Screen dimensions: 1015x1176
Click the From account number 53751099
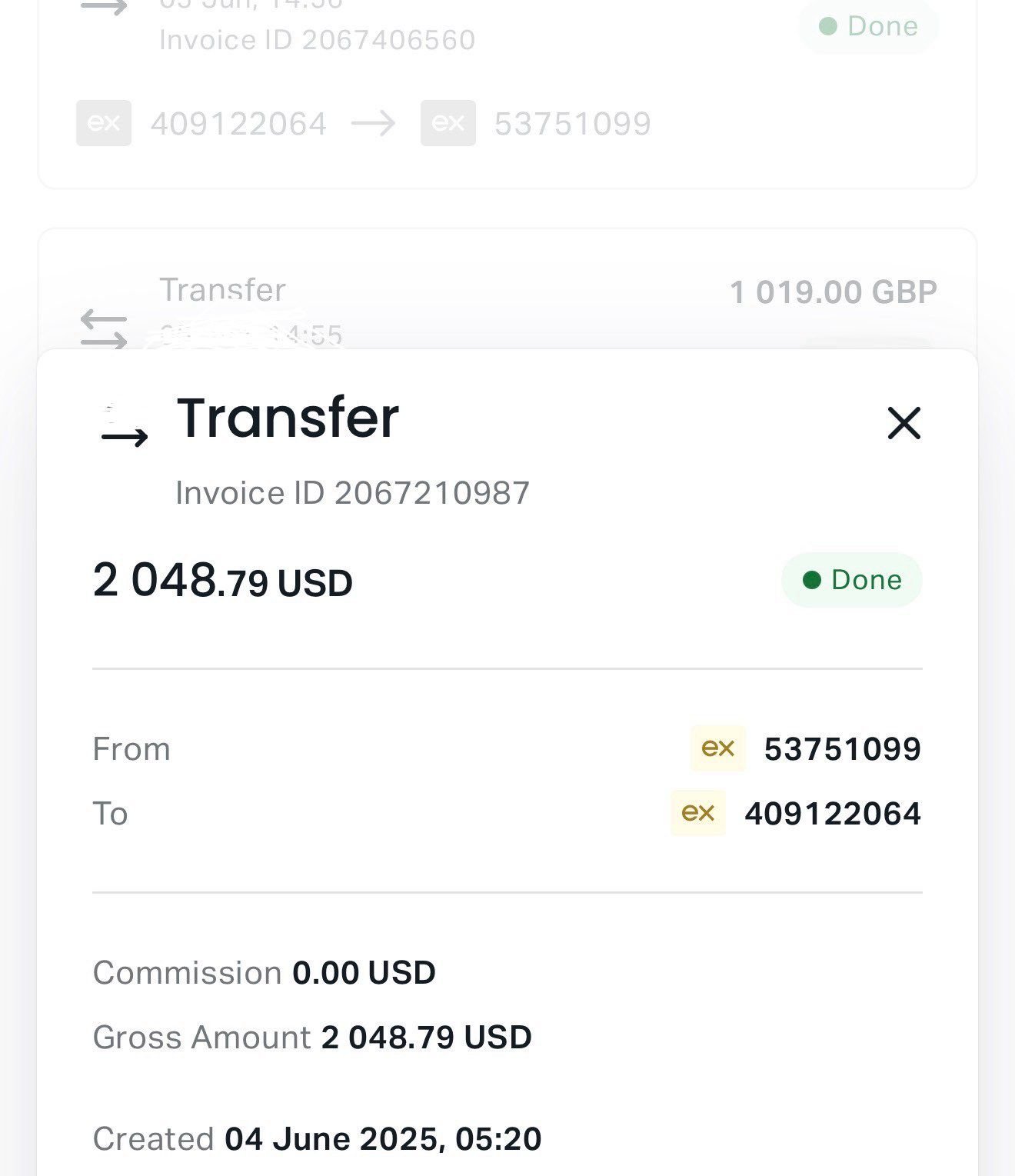pyautogui.click(x=842, y=749)
